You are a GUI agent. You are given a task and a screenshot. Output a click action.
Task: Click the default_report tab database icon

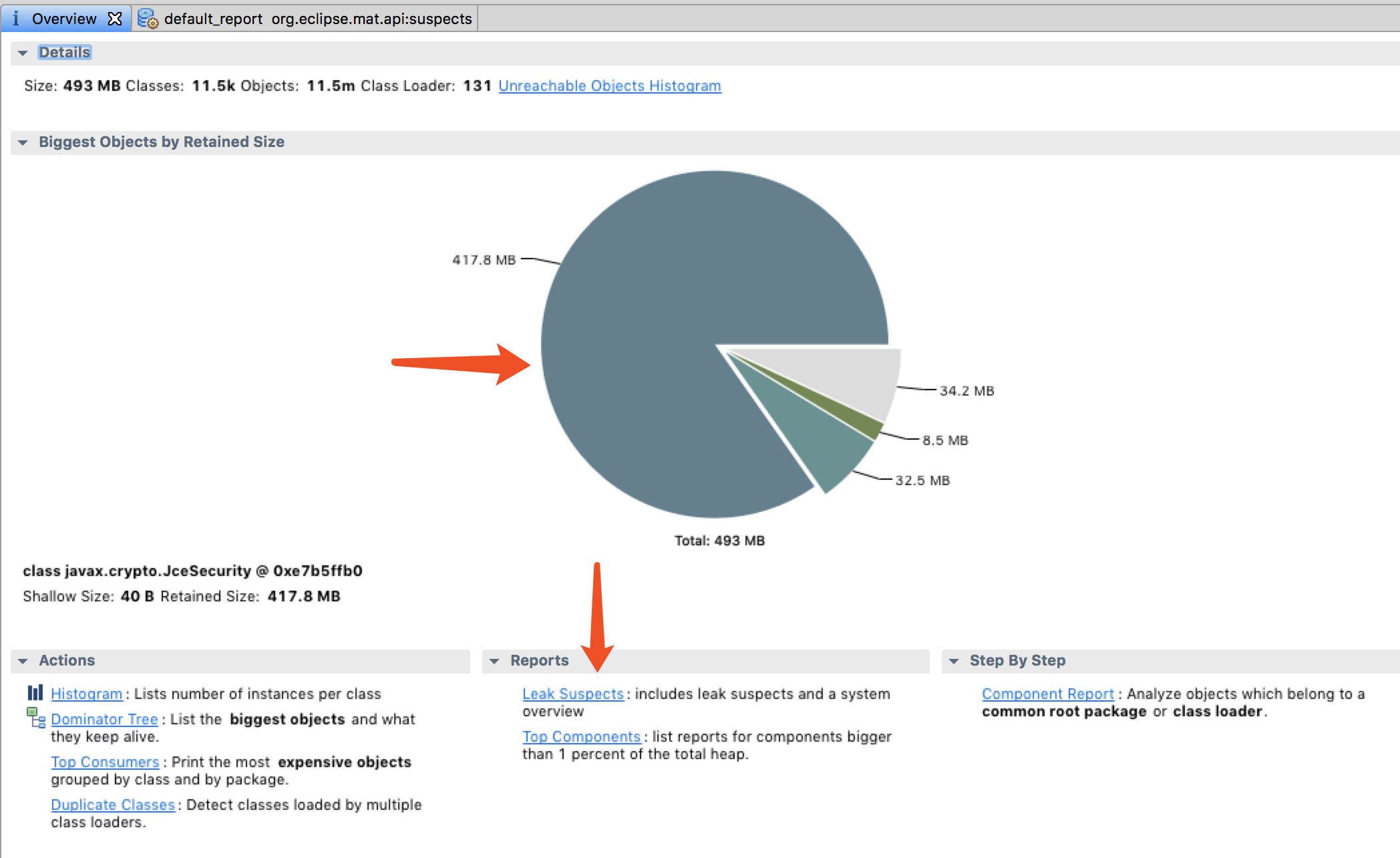(147, 19)
